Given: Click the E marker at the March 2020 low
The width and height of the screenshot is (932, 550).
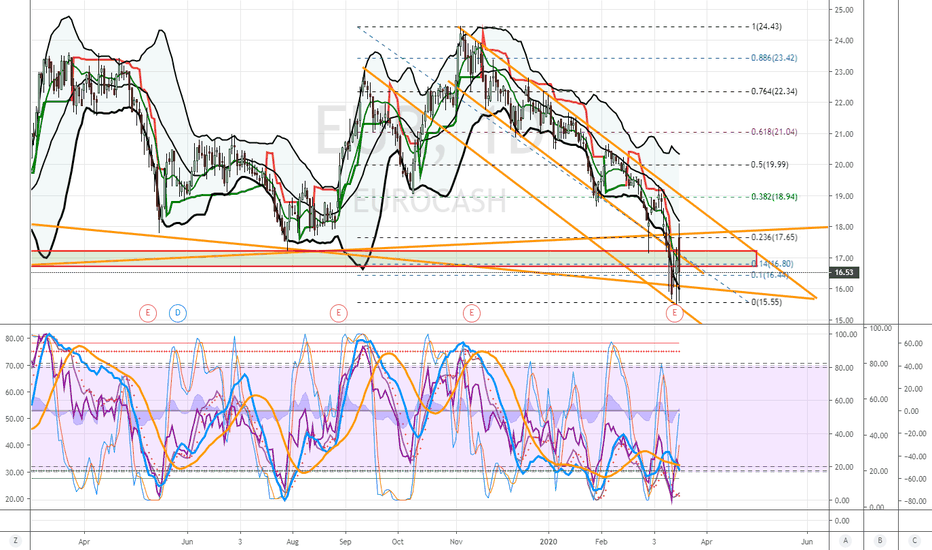Looking at the screenshot, I should click(675, 313).
